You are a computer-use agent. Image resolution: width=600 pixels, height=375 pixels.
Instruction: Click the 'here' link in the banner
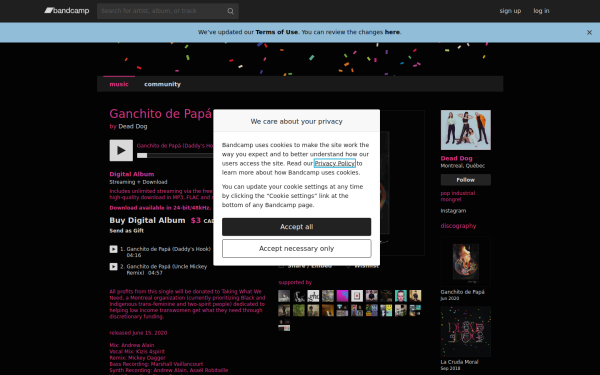(x=392, y=32)
